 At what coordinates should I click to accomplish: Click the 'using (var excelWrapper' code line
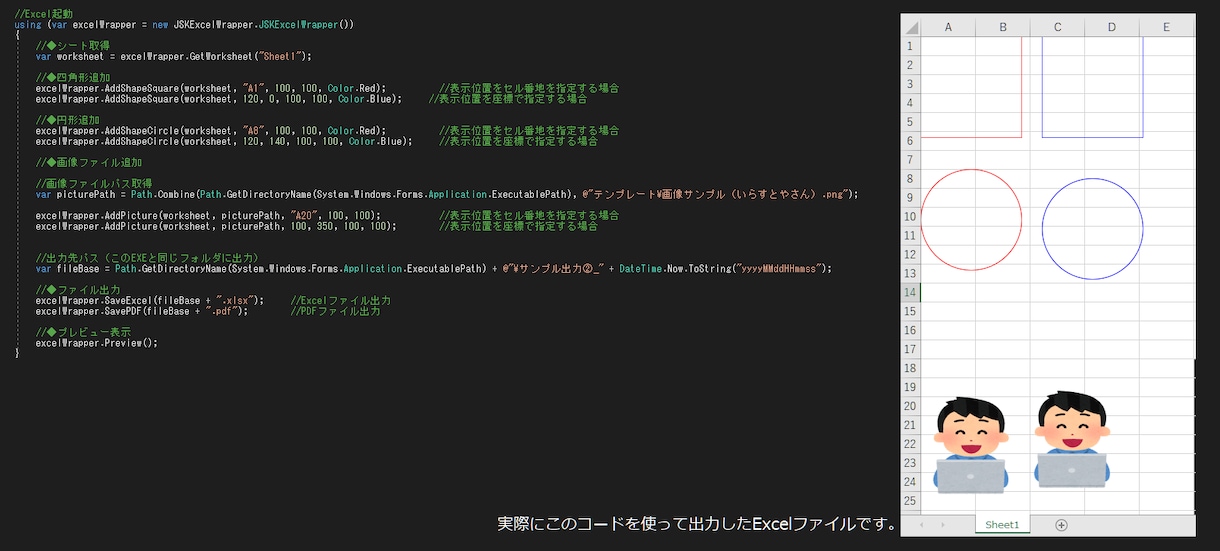point(184,24)
